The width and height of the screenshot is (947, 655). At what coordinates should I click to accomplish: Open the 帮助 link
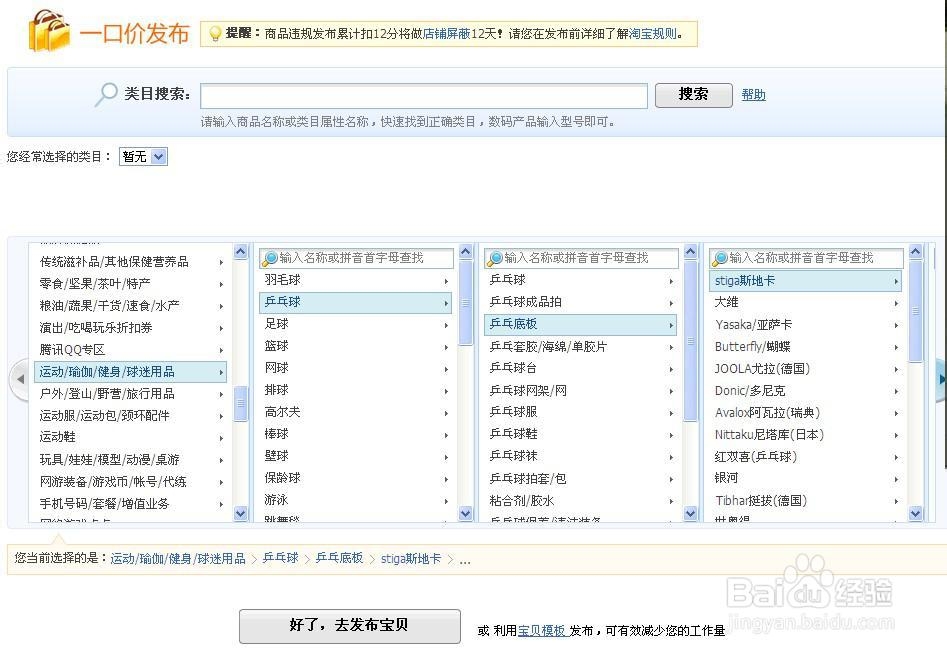(x=753, y=95)
